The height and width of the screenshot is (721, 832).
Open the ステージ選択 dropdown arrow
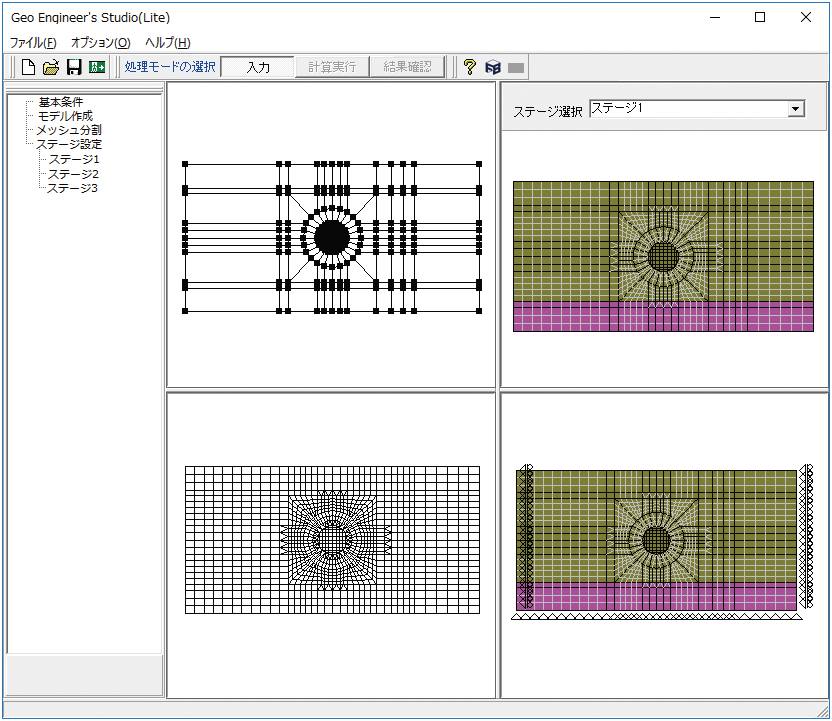tap(796, 109)
